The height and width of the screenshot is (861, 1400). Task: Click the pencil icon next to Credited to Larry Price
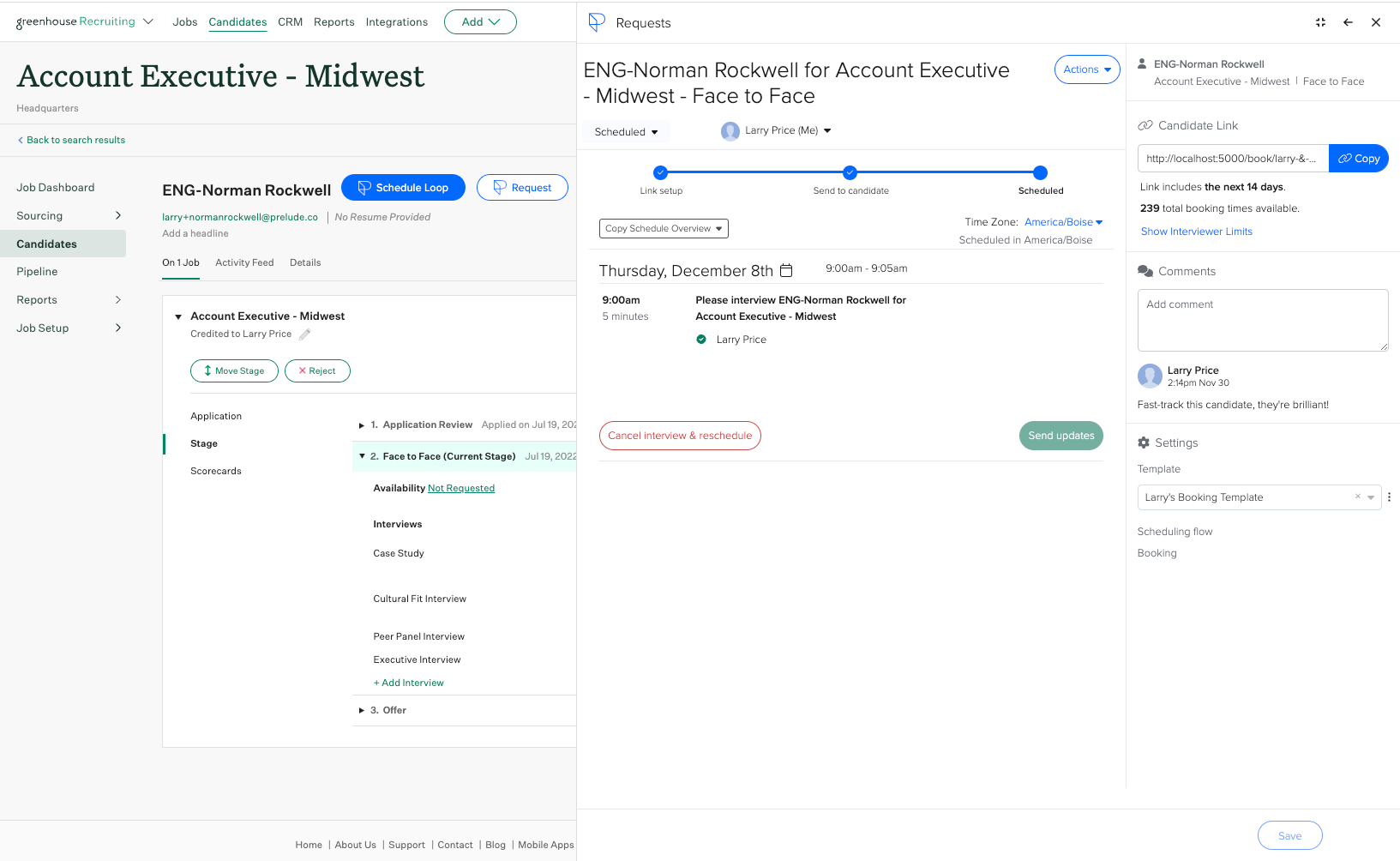[304, 334]
